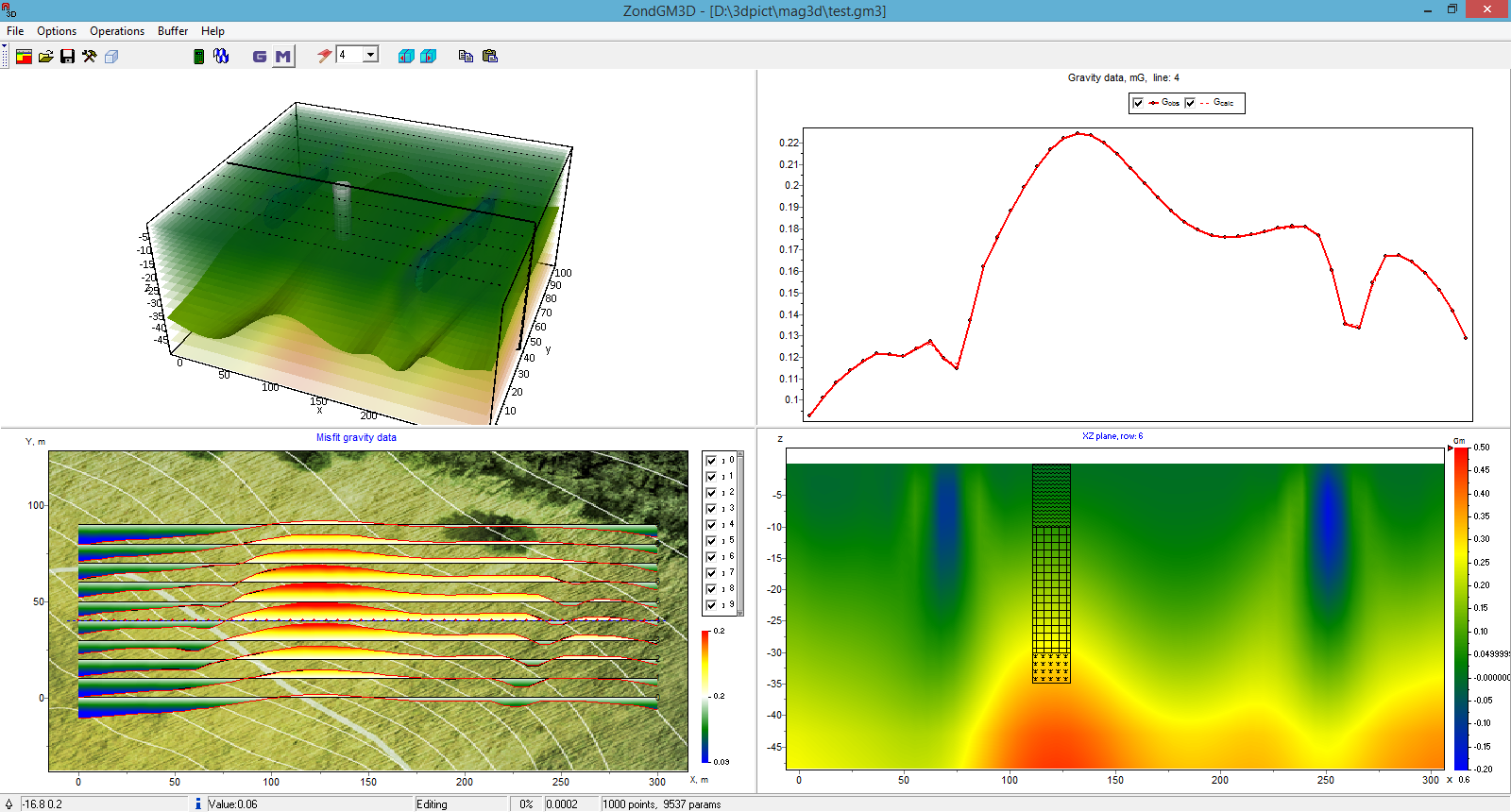Toggle the Gcalc calculated curve checkbox
The width and height of the screenshot is (1511, 812).
pyautogui.click(x=1190, y=103)
